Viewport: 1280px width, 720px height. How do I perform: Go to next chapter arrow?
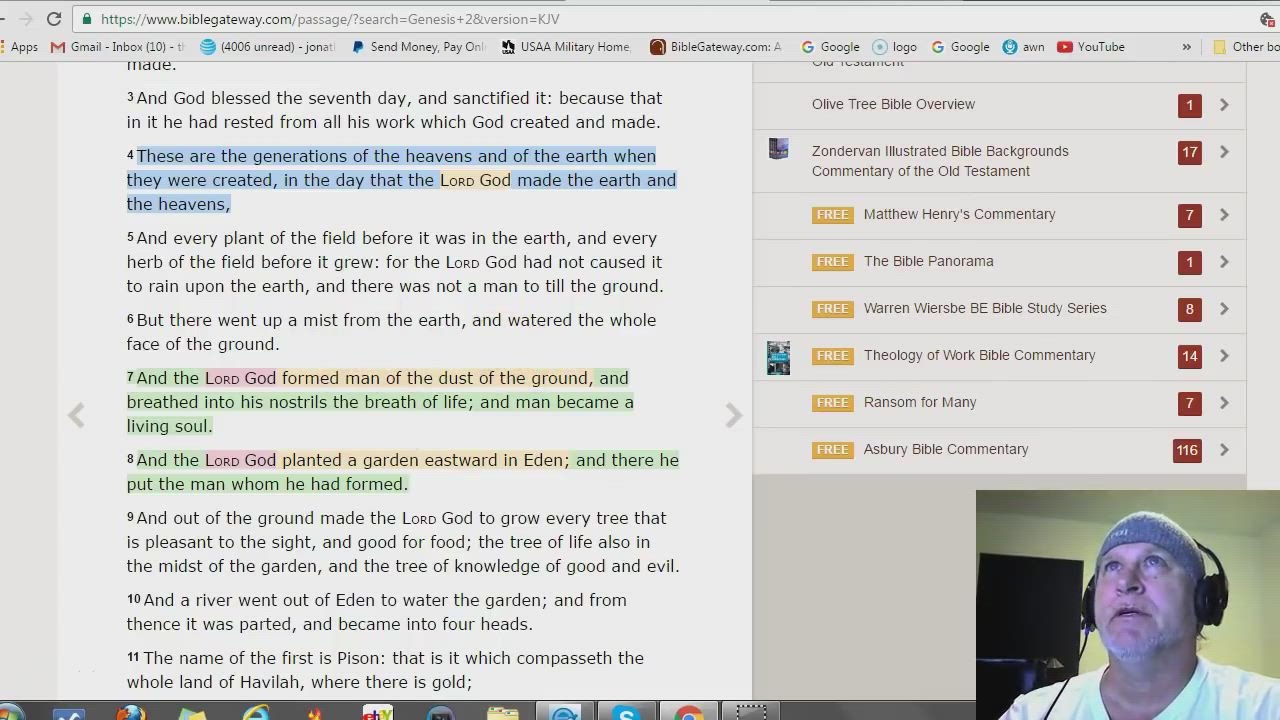[734, 416]
